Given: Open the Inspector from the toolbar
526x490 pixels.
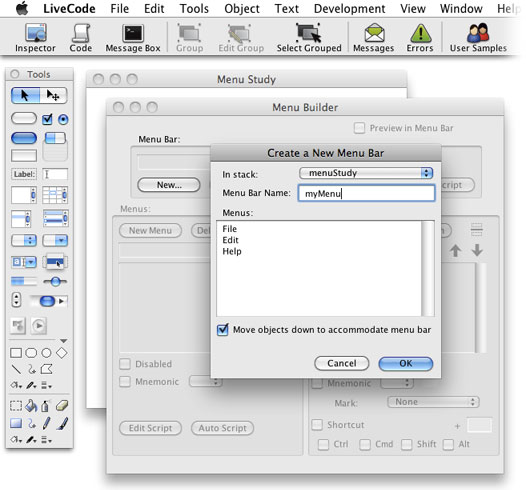Looking at the screenshot, I should click(35, 38).
